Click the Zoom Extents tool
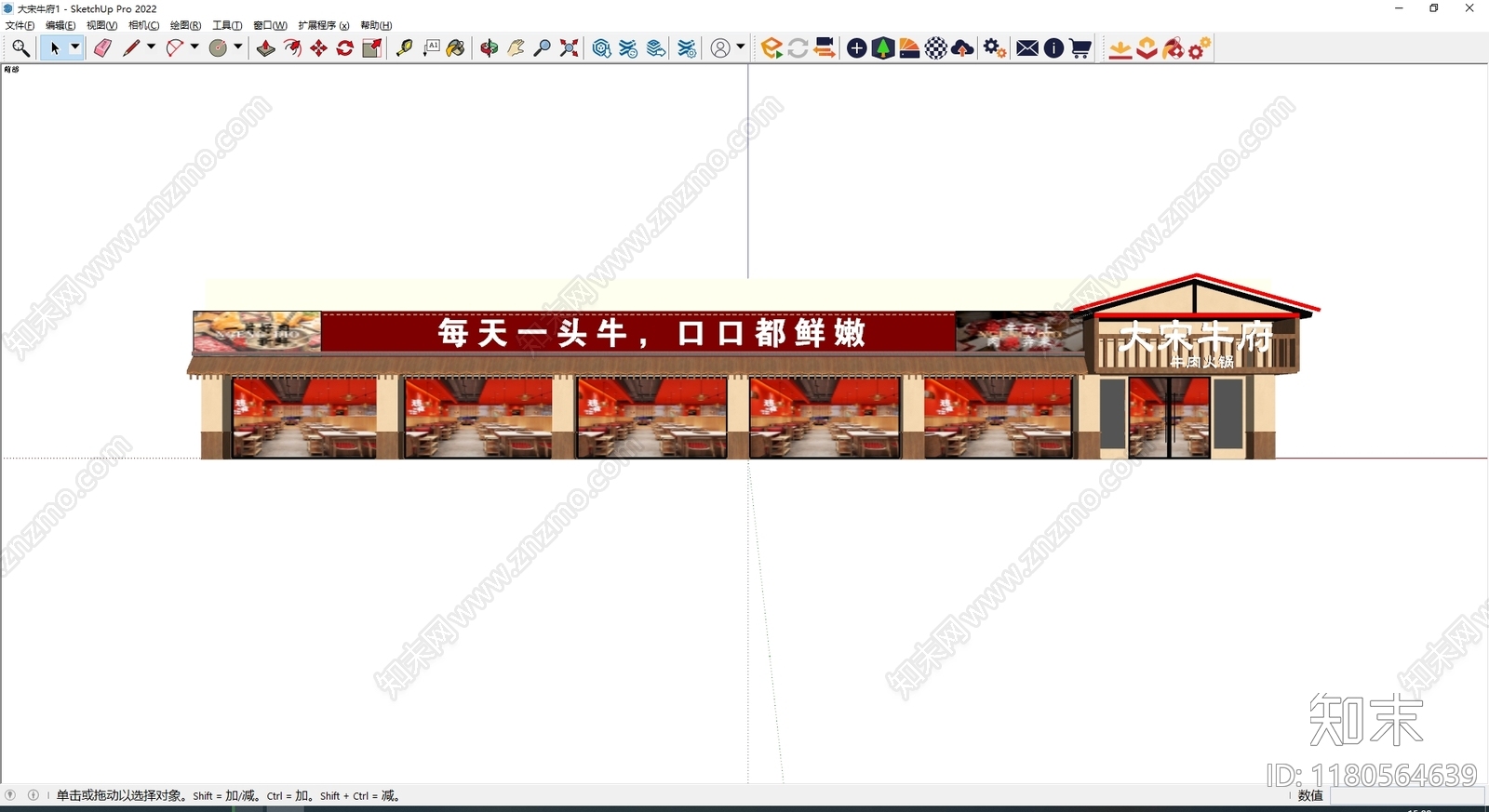Screen dimensions: 1489x812 pos(569,48)
